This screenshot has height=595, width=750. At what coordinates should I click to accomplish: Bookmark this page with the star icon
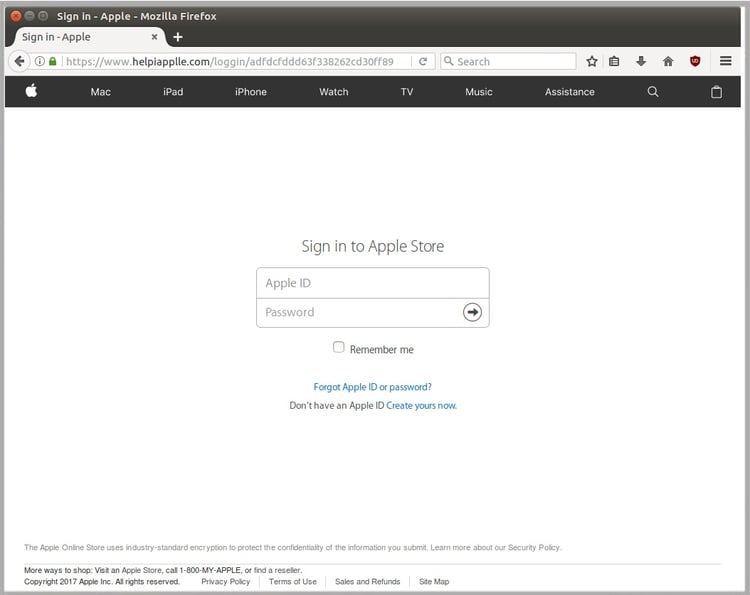tap(592, 61)
